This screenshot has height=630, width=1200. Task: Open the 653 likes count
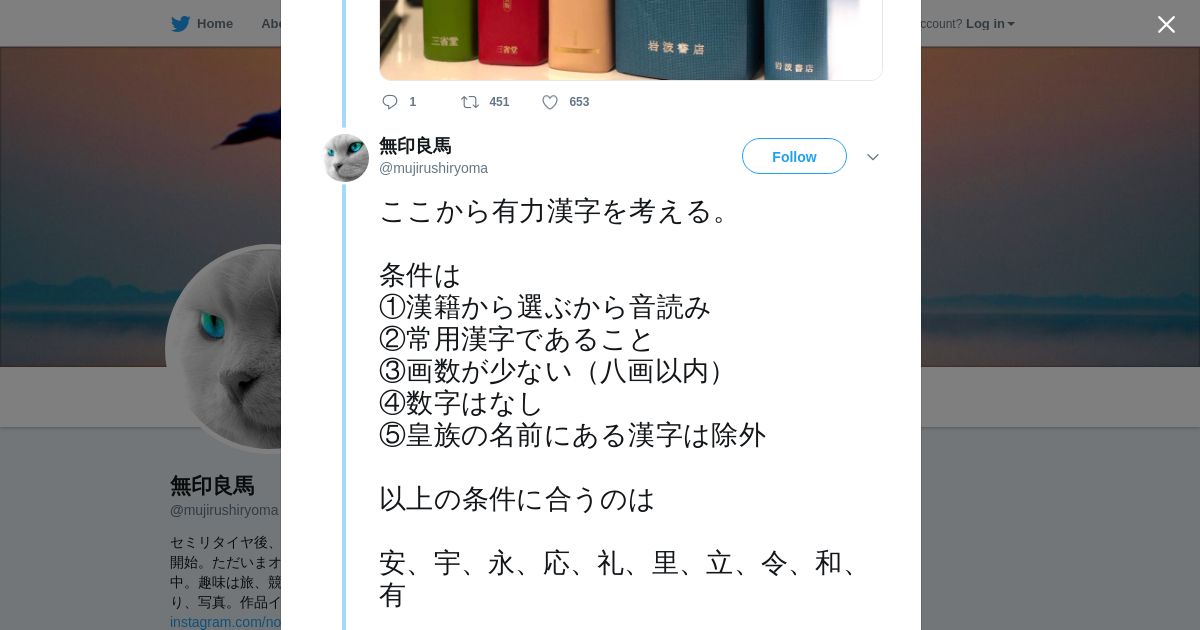coord(579,102)
